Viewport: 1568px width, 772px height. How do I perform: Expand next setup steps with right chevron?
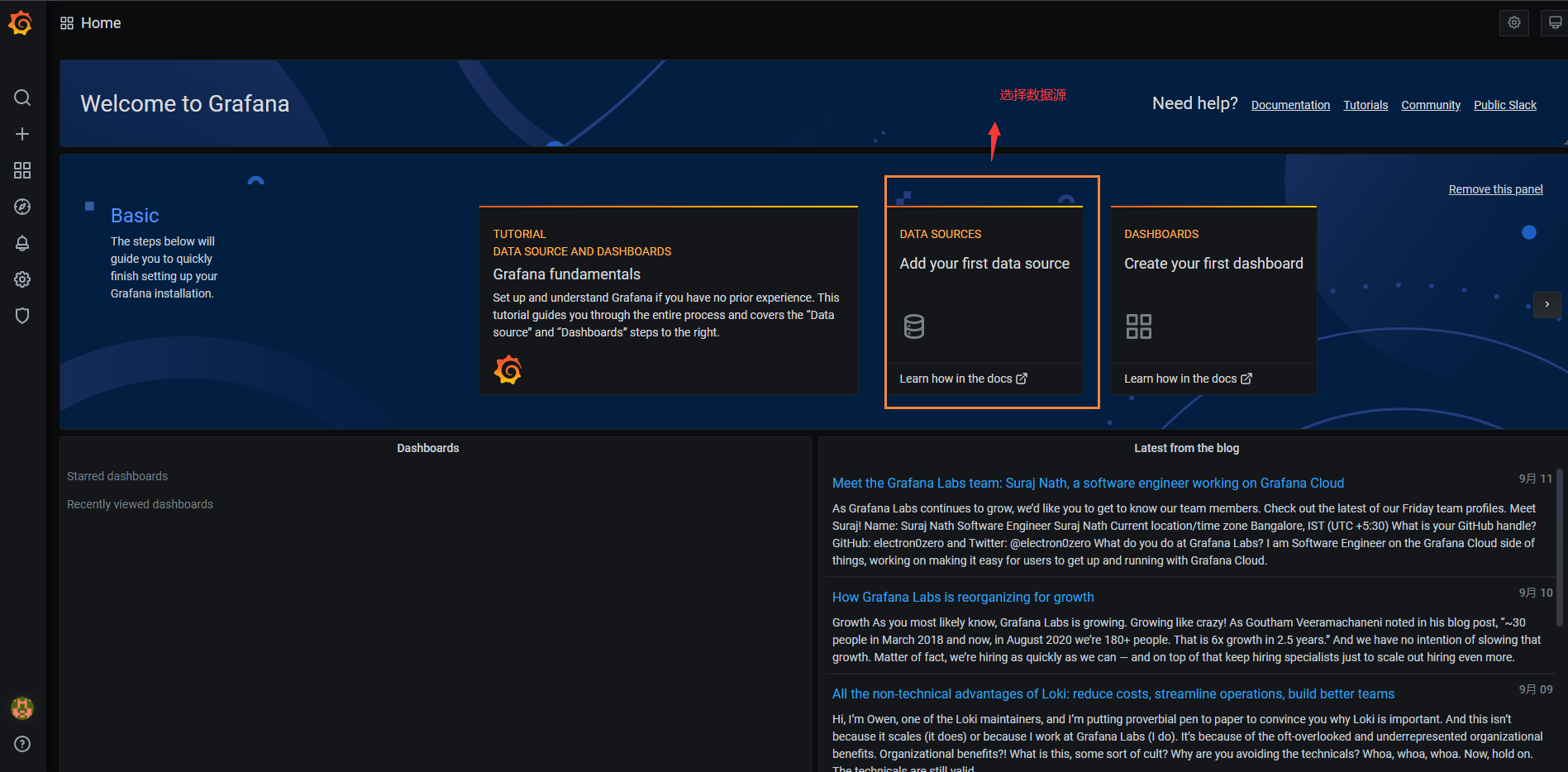pyautogui.click(x=1547, y=304)
